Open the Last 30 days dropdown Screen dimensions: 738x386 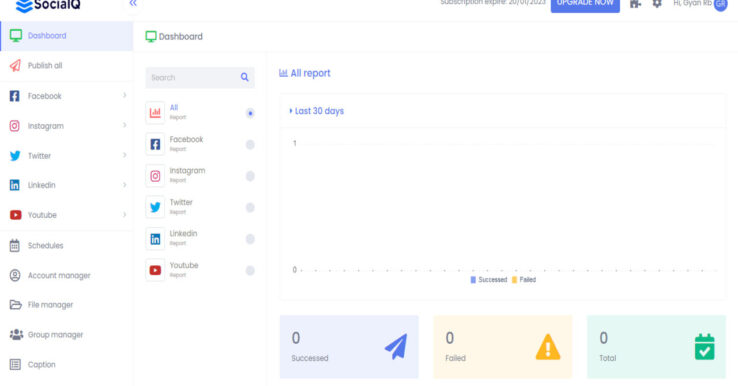tap(316, 111)
